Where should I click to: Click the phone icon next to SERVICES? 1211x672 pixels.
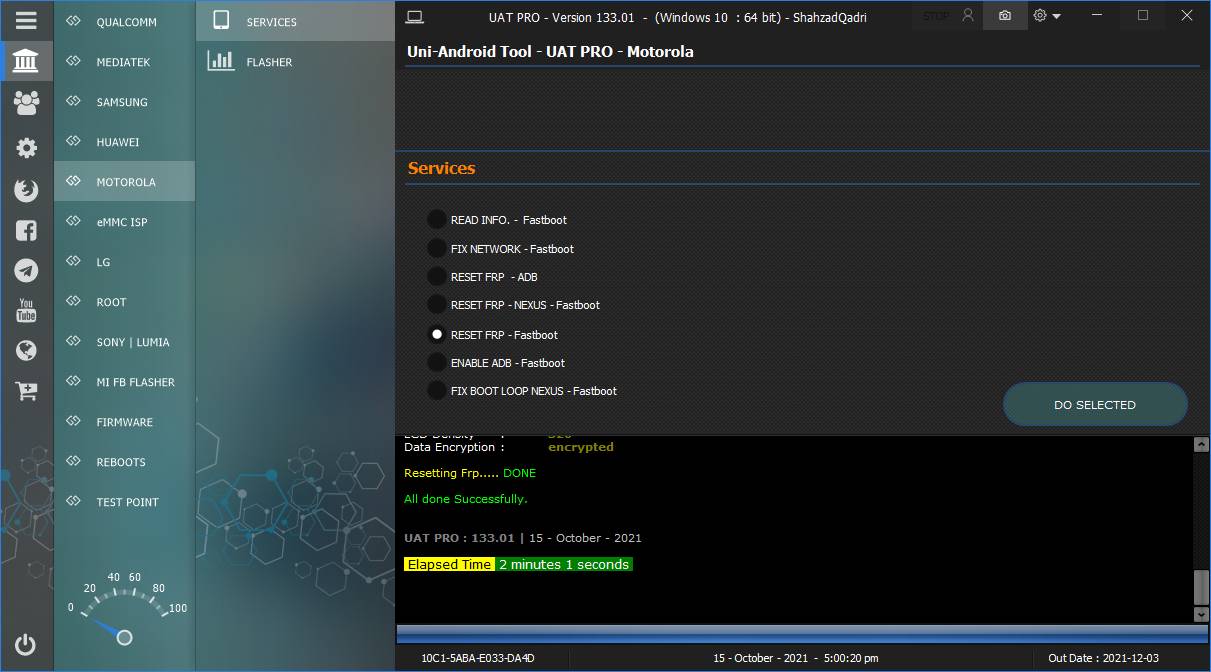point(221,21)
